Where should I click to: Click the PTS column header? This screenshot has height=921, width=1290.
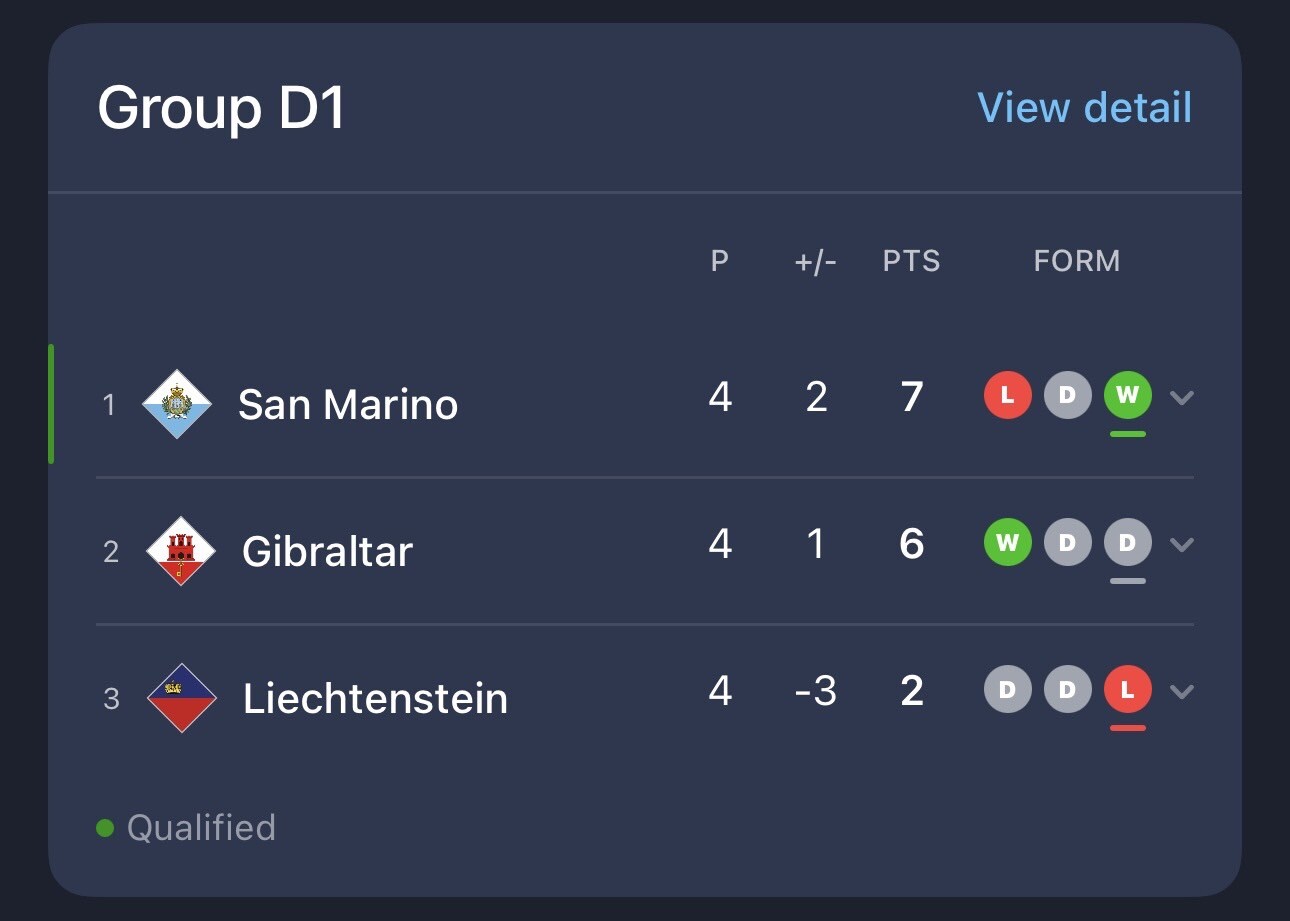(911, 262)
